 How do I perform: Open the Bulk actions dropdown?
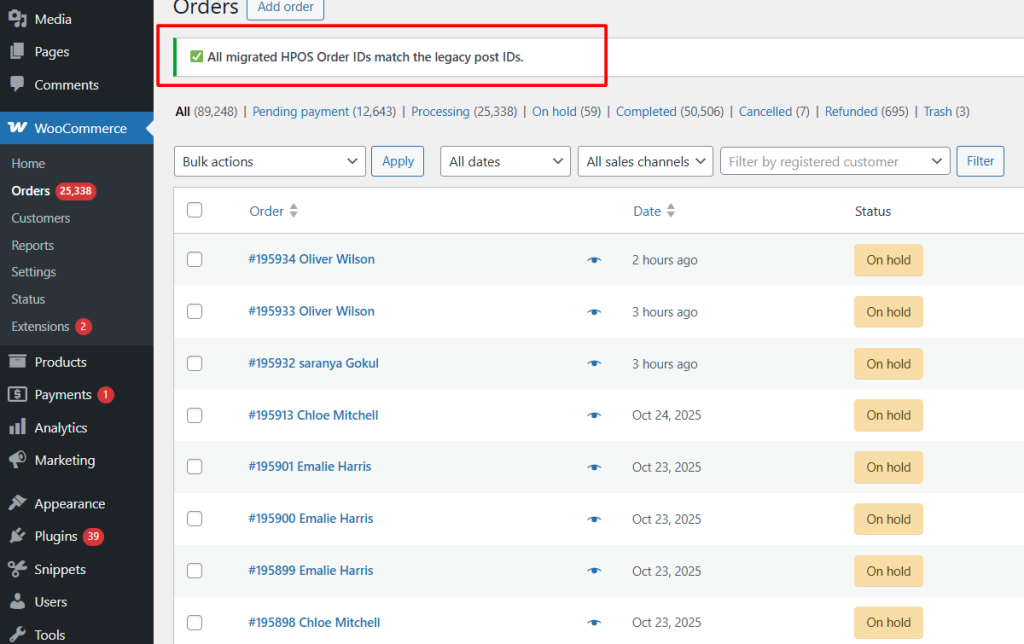tap(269, 161)
